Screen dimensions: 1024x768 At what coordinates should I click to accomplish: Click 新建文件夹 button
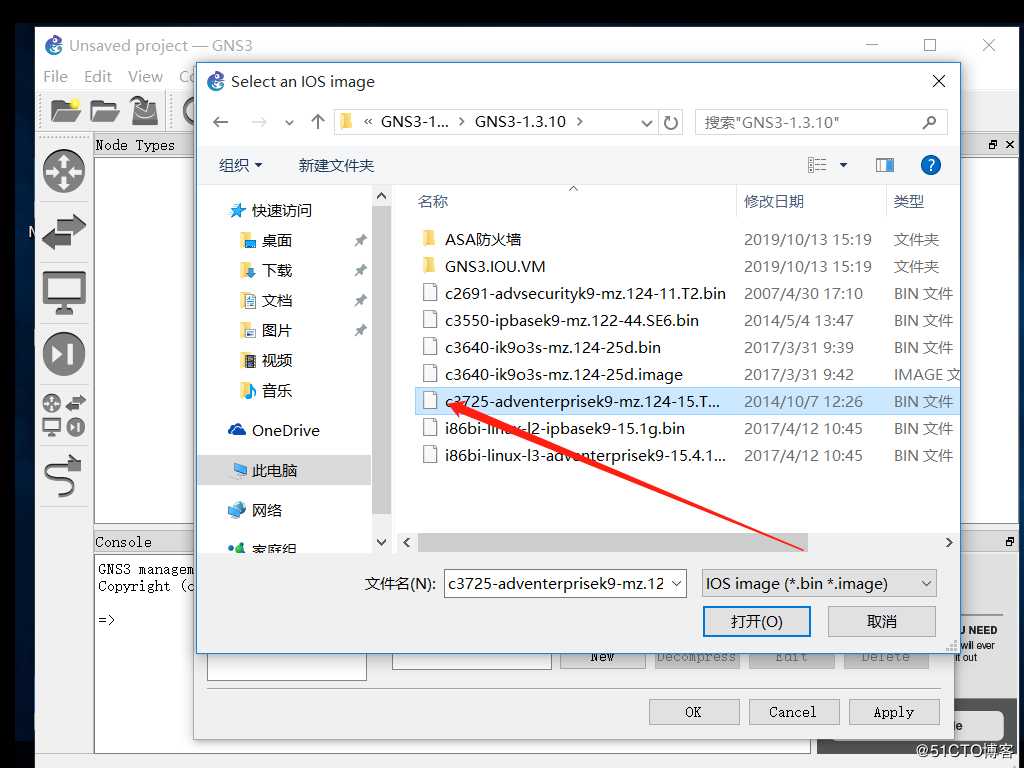336,165
